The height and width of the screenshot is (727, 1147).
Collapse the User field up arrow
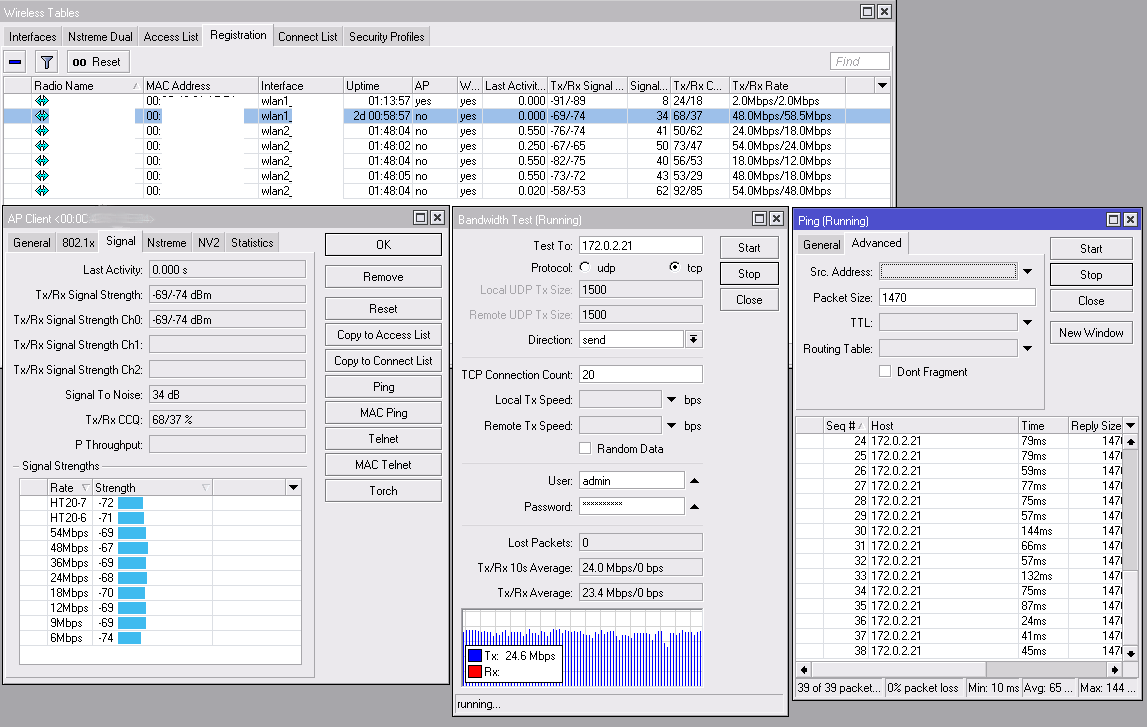click(x=695, y=481)
